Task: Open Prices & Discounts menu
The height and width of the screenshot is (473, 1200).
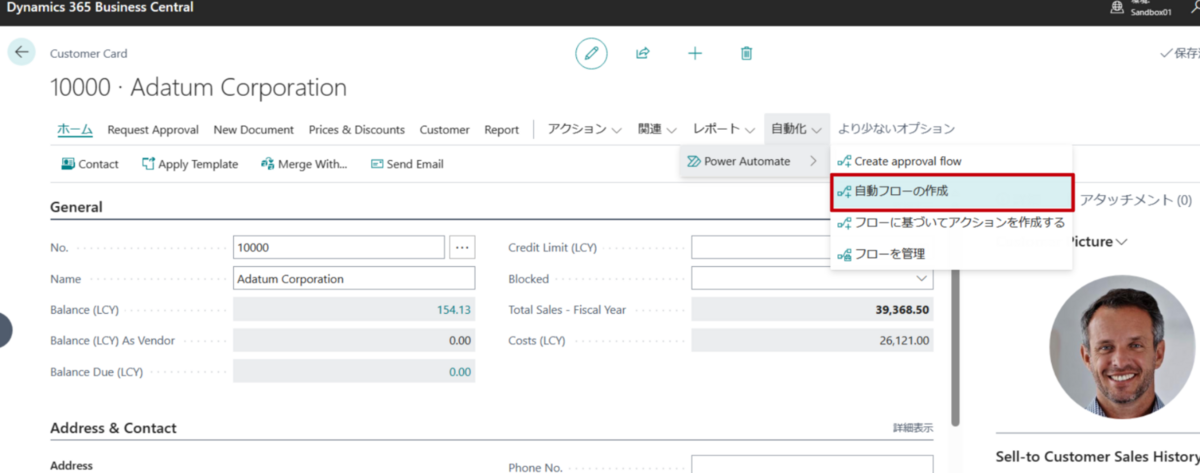Action: [x=356, y=129]
